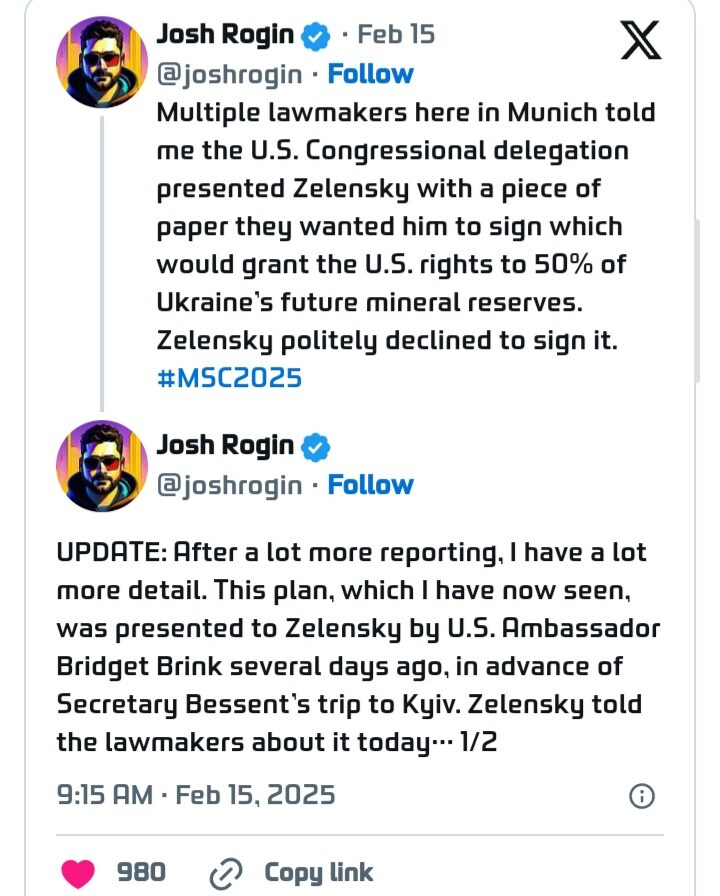Follow Josh Rogin from the top tweet

coord(370,74)
